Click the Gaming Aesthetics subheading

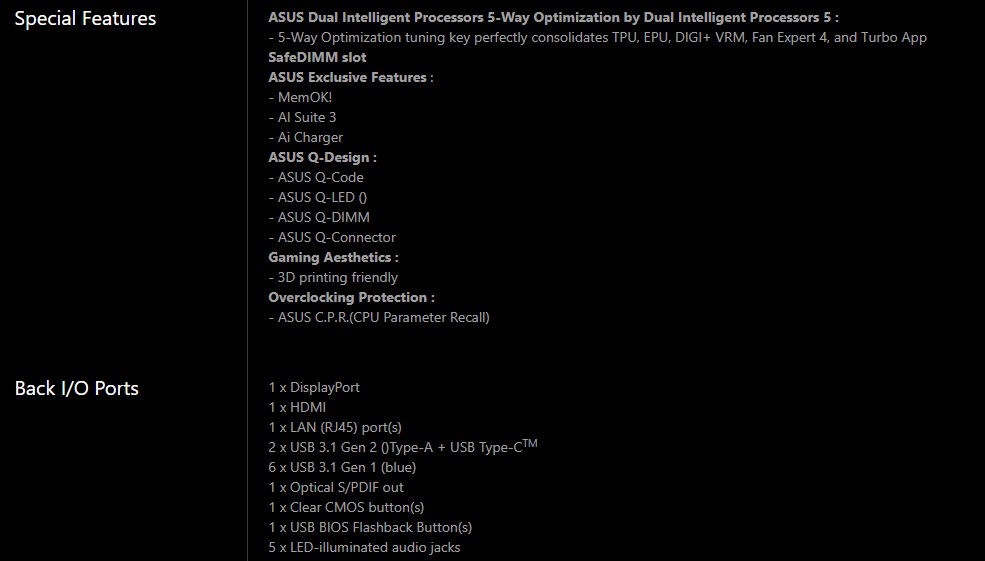coord(333,257)
